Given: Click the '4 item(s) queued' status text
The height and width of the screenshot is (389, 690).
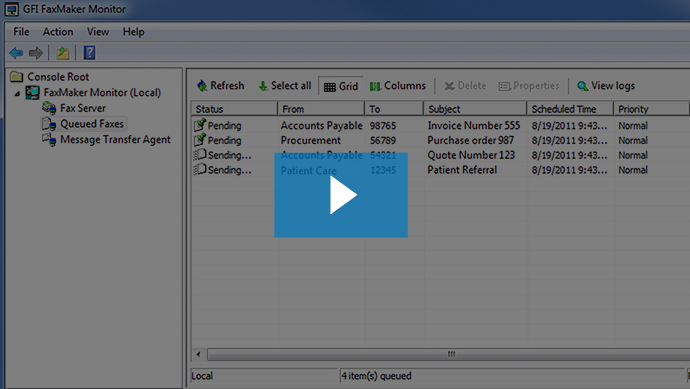Looking at the screenshot, I should tap(376, 376).
